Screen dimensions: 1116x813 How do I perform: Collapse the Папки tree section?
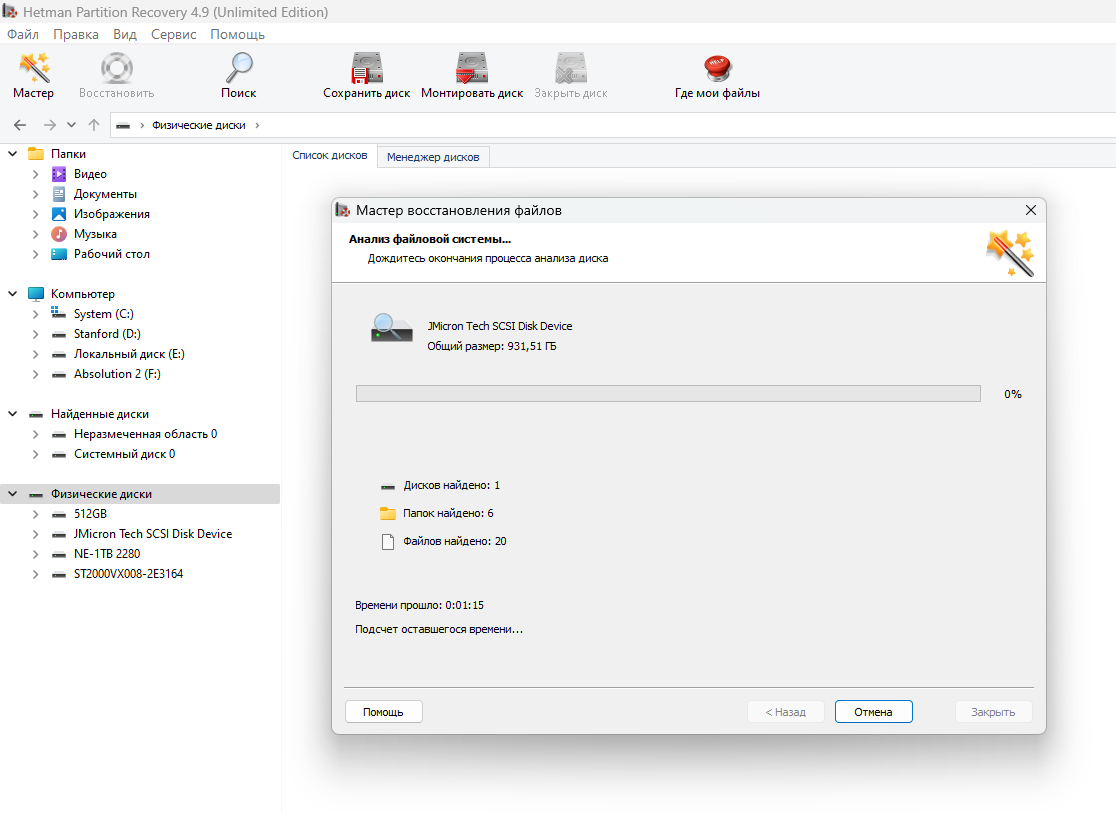(x=13, y=154)
